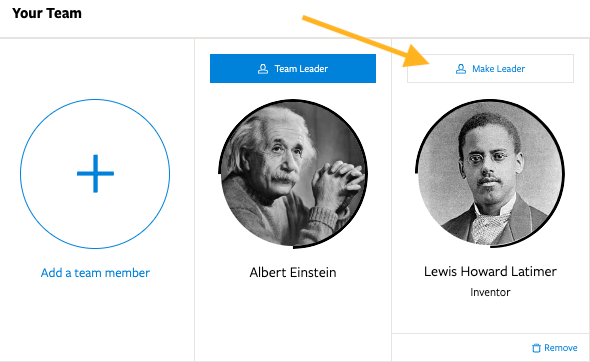Click the orange arrow annotation
The height and width of the screenshot is (362, 590).
pos(366,41)
